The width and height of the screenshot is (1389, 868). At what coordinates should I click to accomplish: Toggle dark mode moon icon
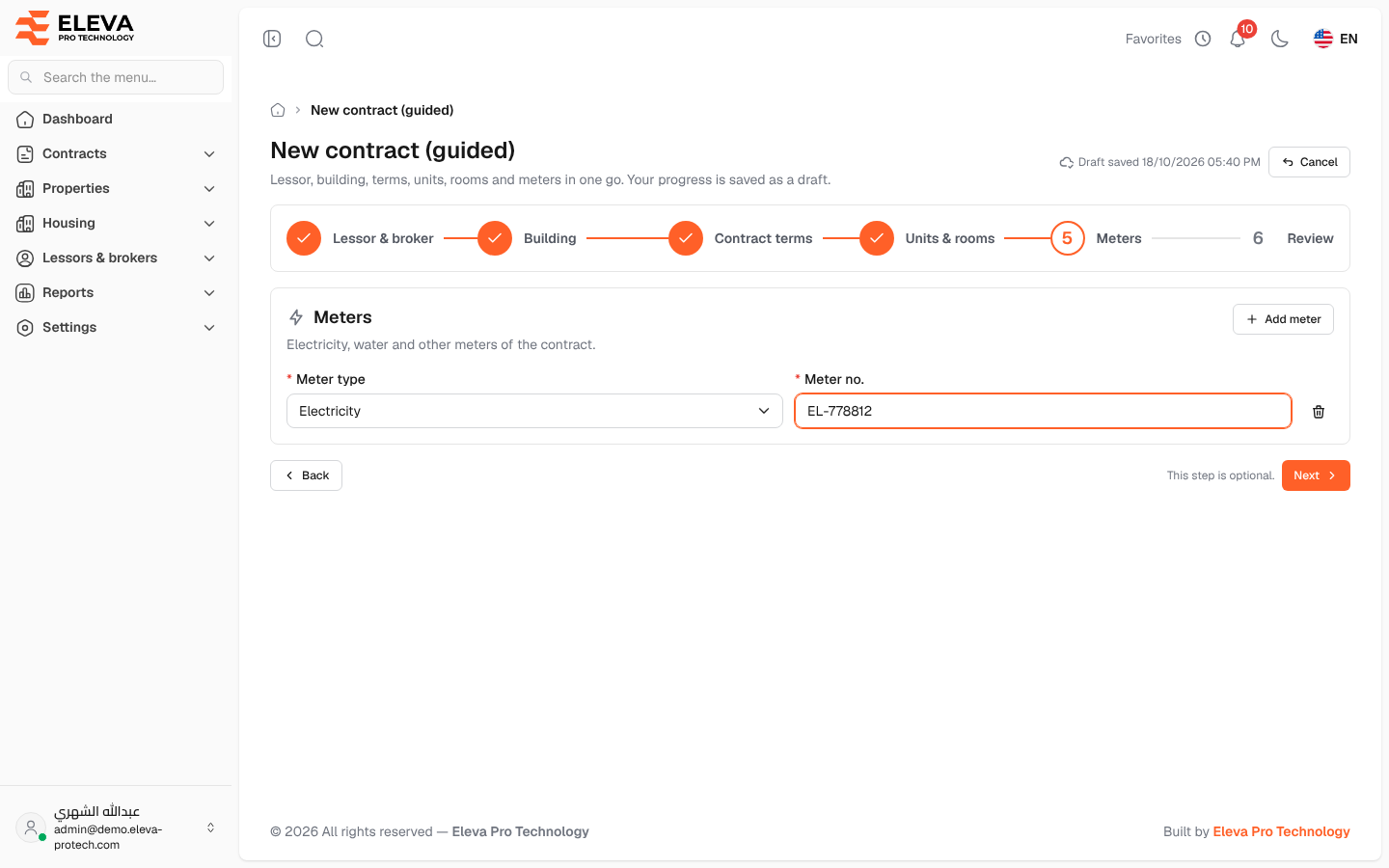1280,39
